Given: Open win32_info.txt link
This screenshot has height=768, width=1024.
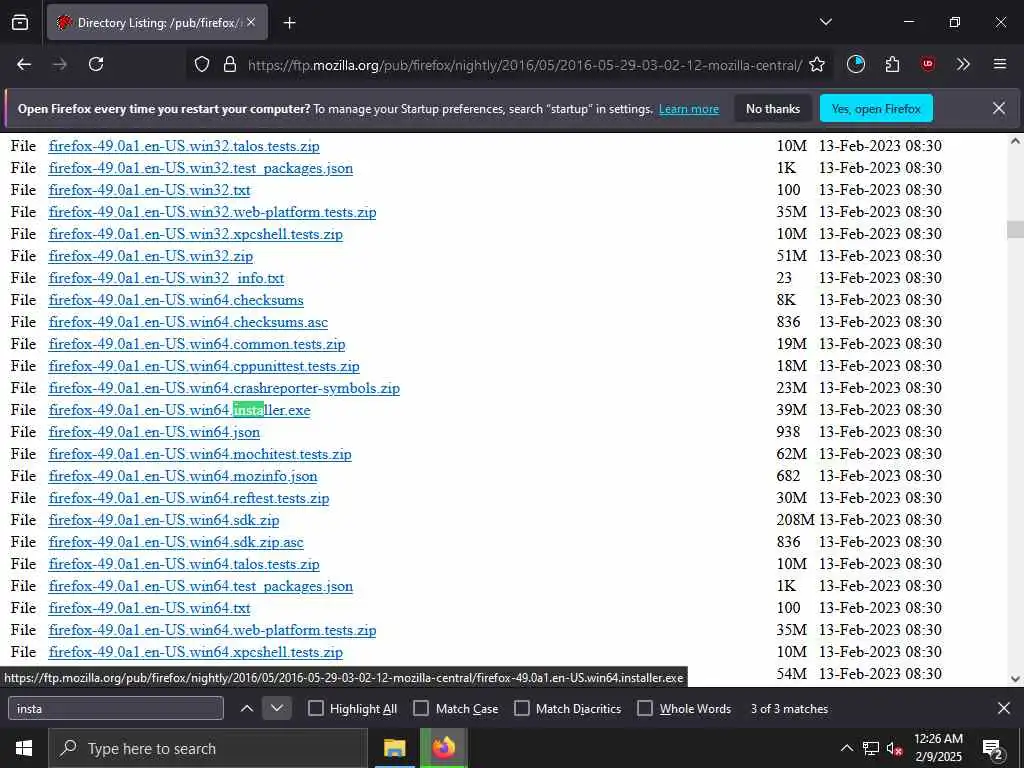Looking at the screenshot, I should [x=167, y=278].
